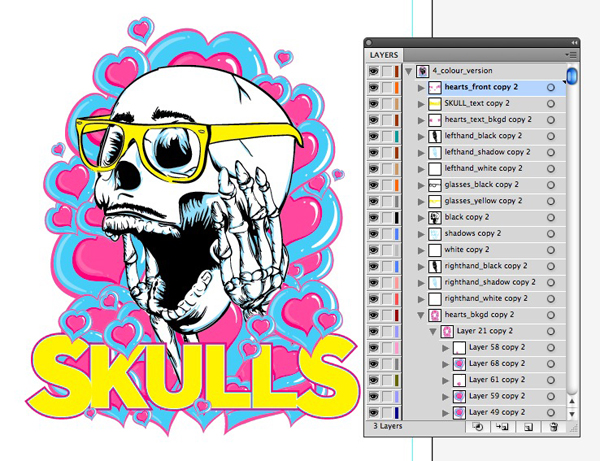Click target circle of SKULL_text copy 2

tap(551, 104)
